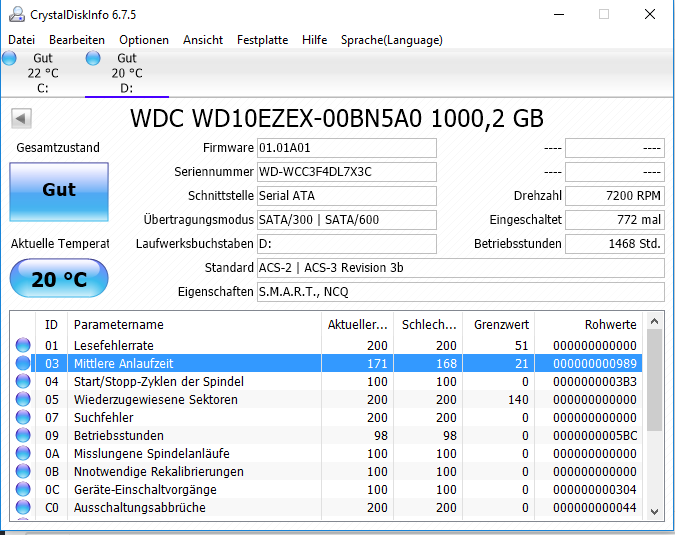The height and width of the screenshot is (535, 675).
Task: Click the CrystalDiskInfo app icon in title bar
Action: pyautogui.click(x=17, y=14)
